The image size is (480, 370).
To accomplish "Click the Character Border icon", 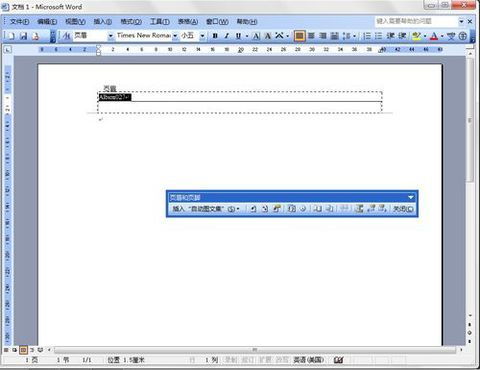I will point(256,36).
